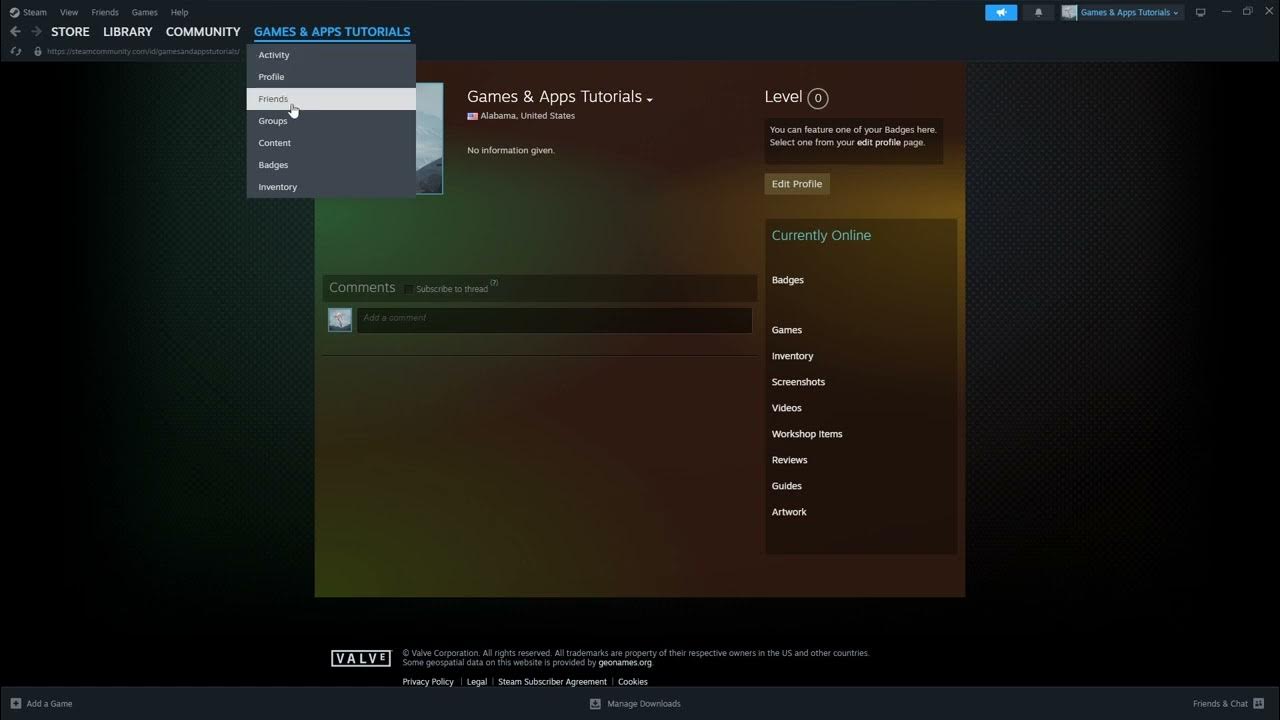Open the profile name dropdown arrow

649,99
